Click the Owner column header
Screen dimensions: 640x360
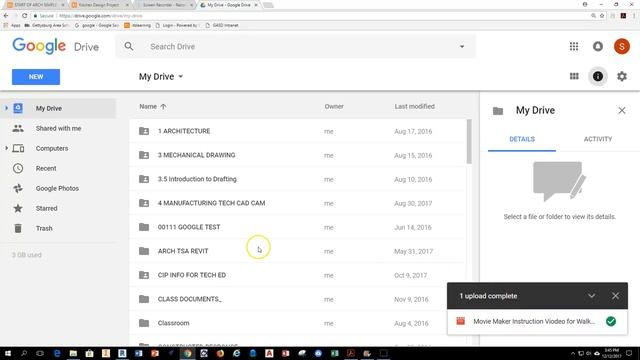point(334,107)
